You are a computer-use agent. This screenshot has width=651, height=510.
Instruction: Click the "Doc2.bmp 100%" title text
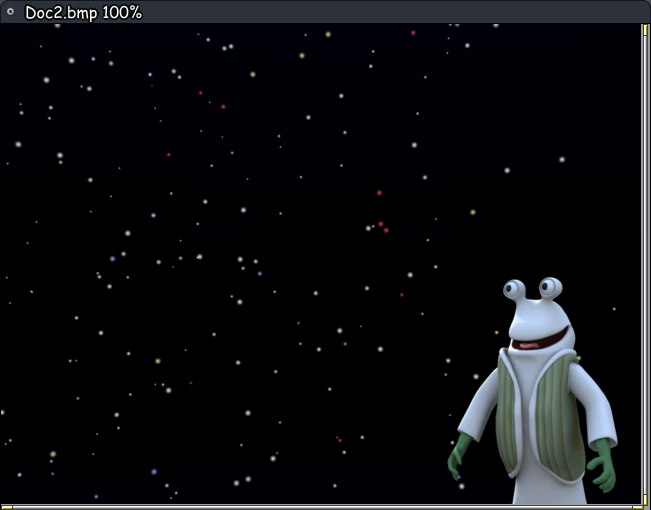(x=83, y=13)
